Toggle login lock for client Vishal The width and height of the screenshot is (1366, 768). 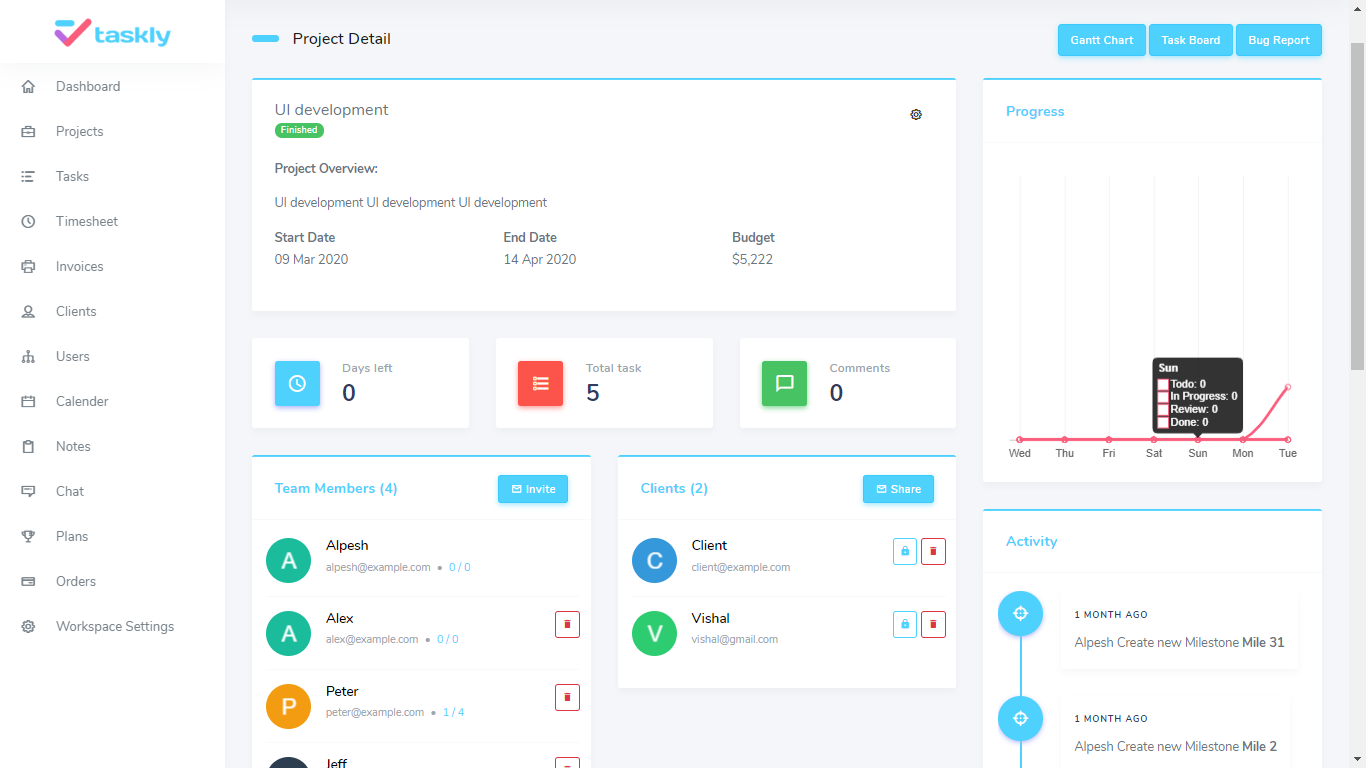tap(904, 624)
